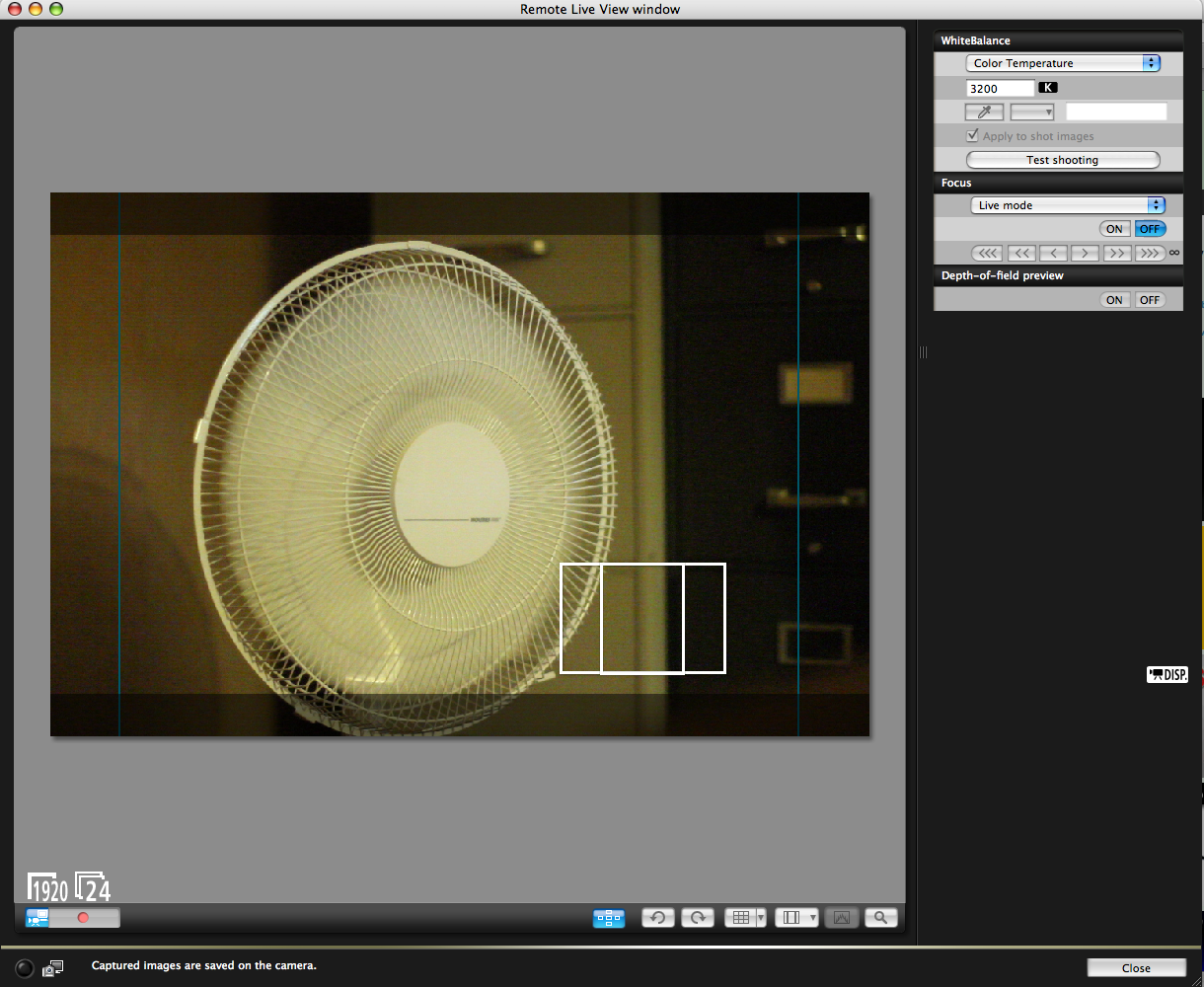This screenshot has width=1204, height=987.
Task: Click the green window zoom button
Action: click(56, 9)
